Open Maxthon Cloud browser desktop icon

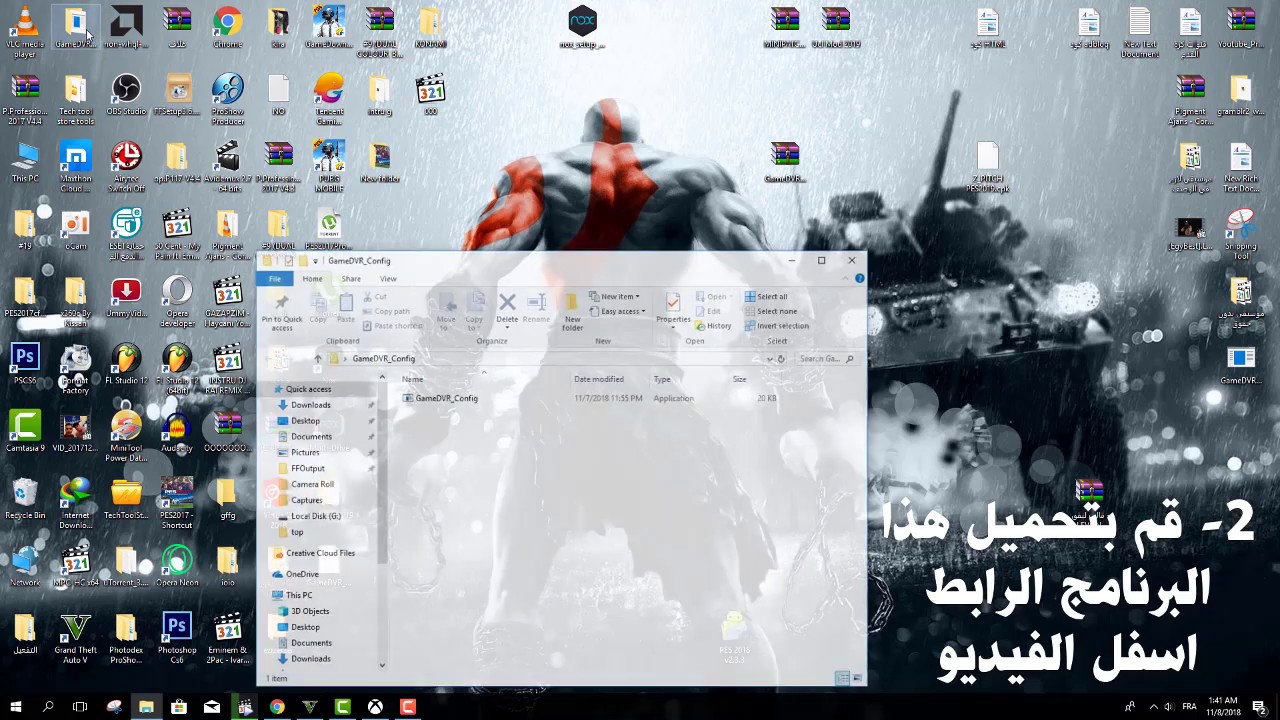[x=75, y=167]
